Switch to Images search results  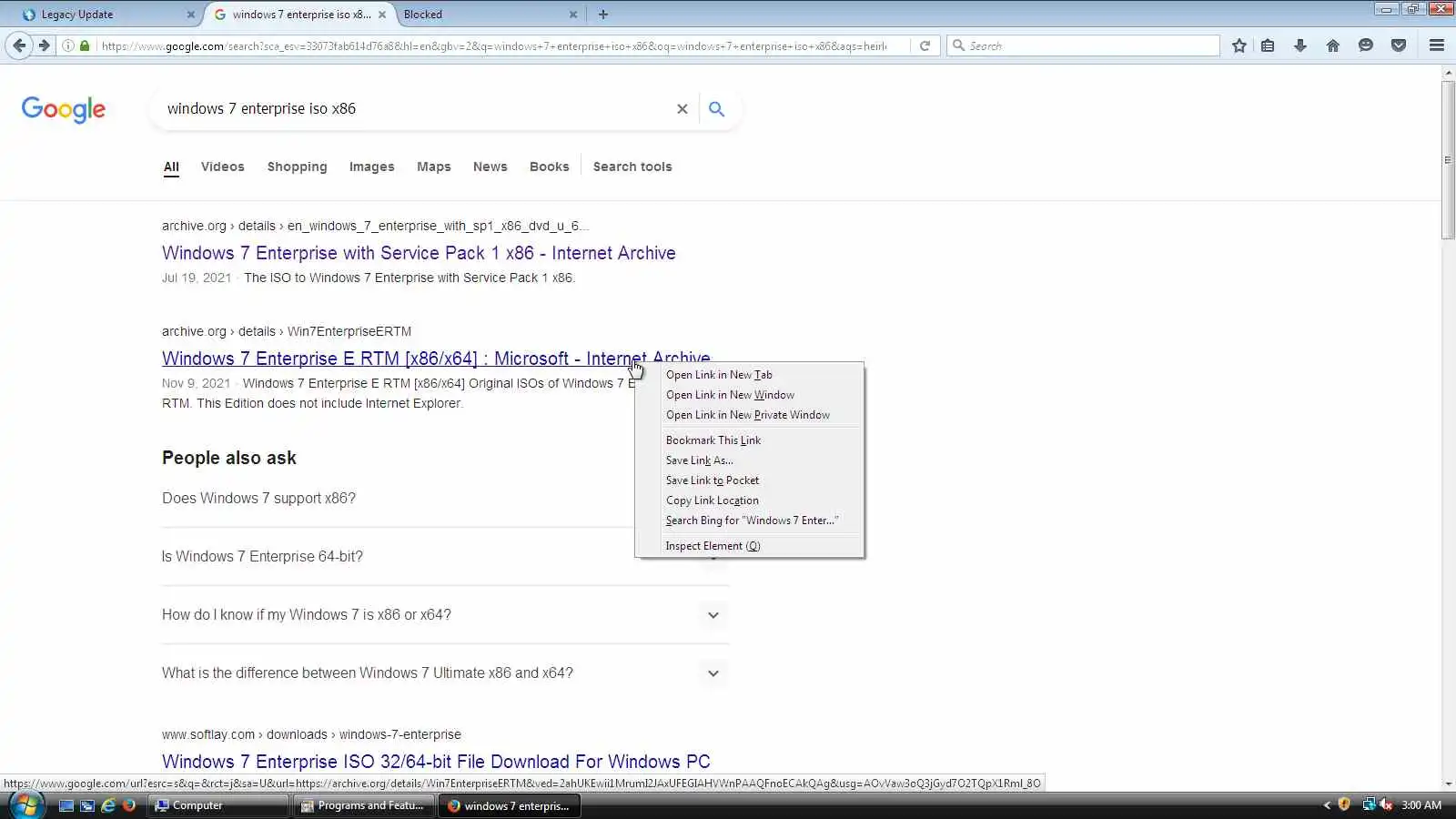pos(372,167)
